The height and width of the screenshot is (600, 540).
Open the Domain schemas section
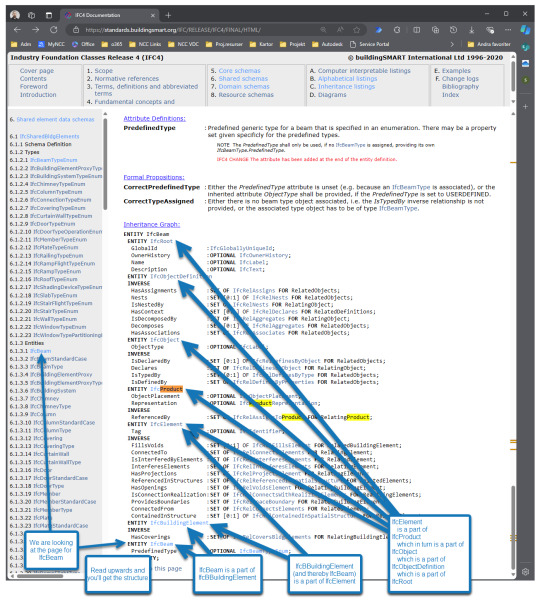[244, 87]
